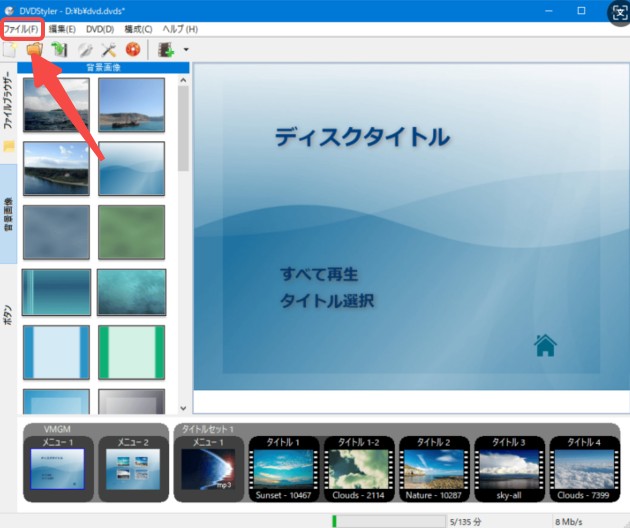The width and height of the screenshot is (630, 528).
Task: Click the 8 Mb/s bitrate status
Action: [569, 522]
